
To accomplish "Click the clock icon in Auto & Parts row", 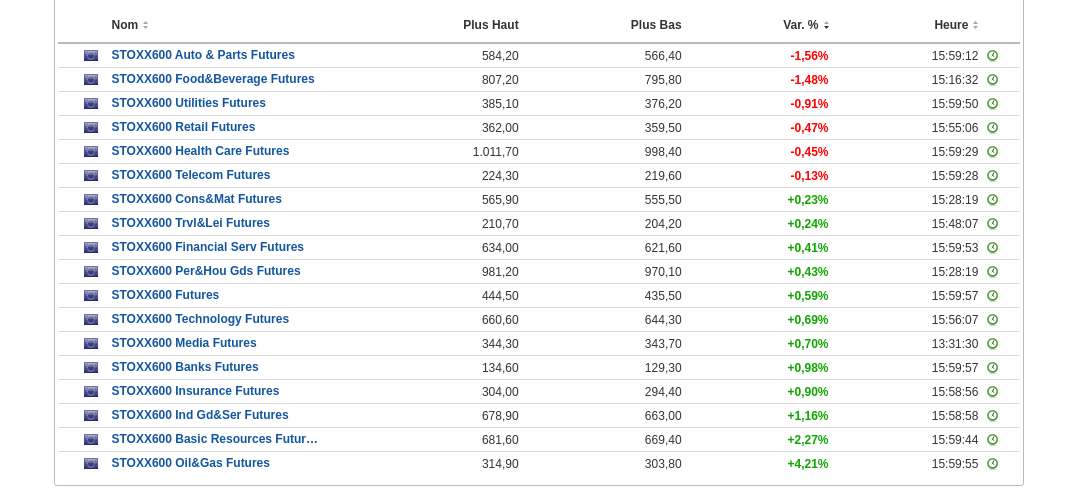I will [992, 56].
